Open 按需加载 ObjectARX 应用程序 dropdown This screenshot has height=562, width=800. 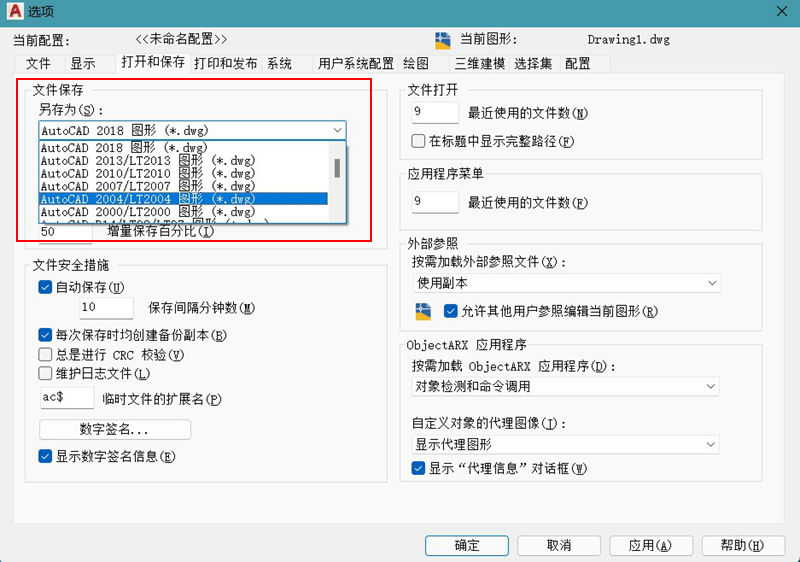pos(565,387)
